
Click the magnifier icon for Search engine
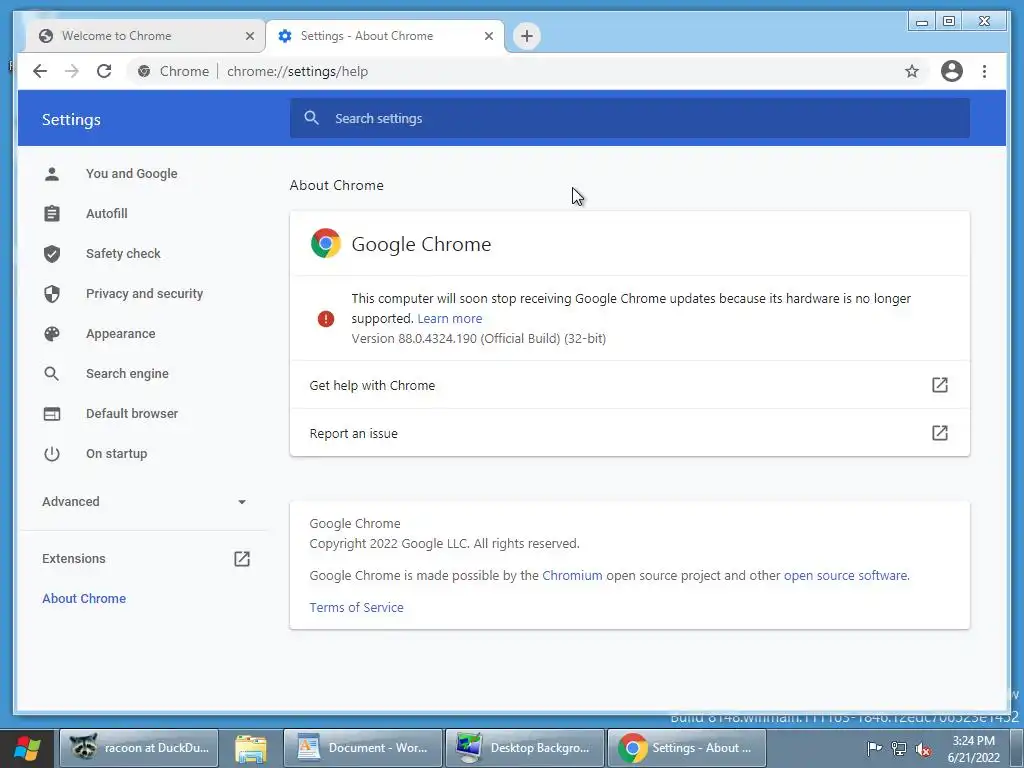coord(52,374)
